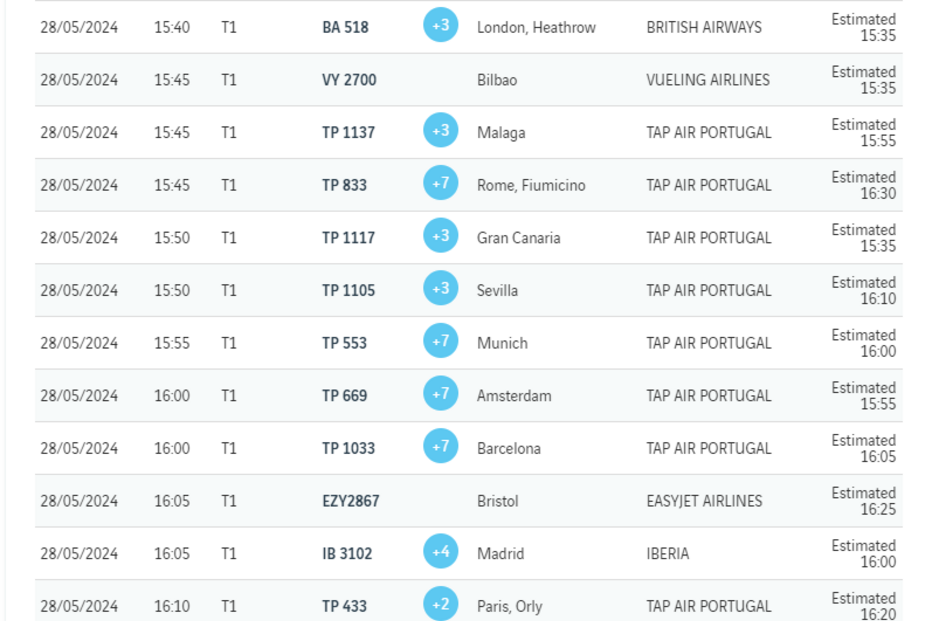932x621 pixels.
Task: Click the +3 badge next to Gran Canaria
Action: (x=441, y=236)
